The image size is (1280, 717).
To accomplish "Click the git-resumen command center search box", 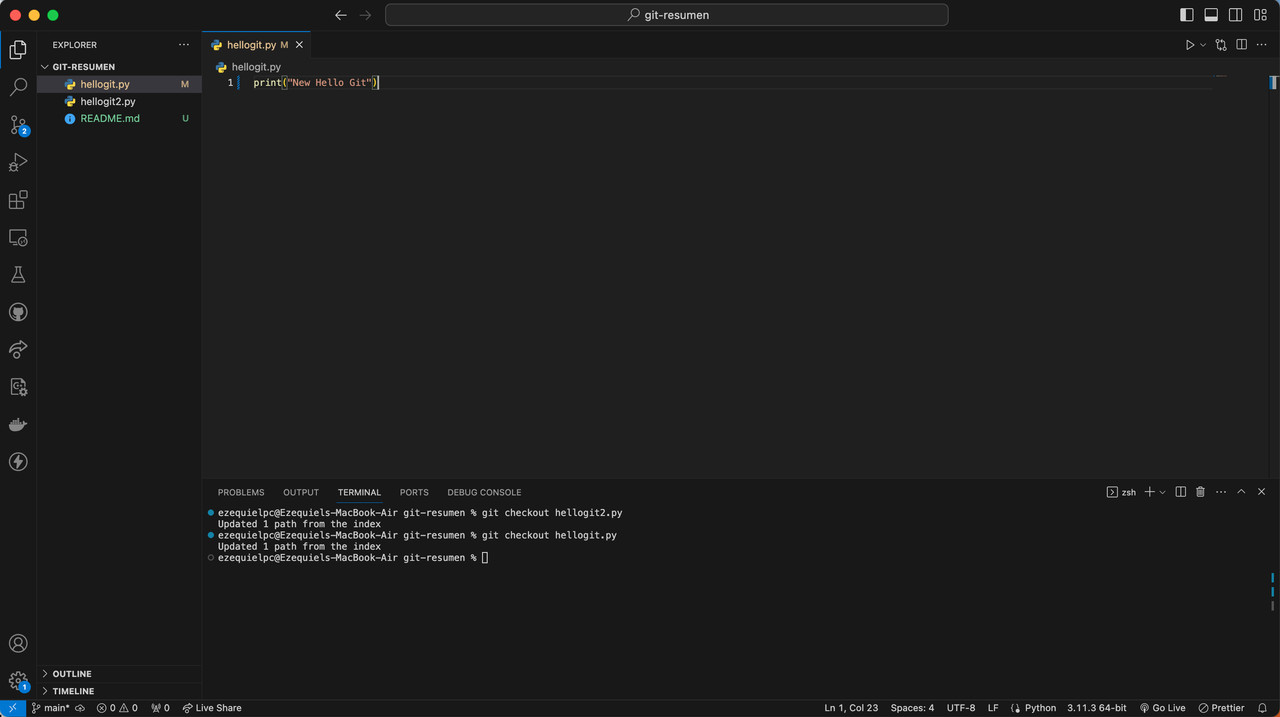I will (x=667, y=15).
